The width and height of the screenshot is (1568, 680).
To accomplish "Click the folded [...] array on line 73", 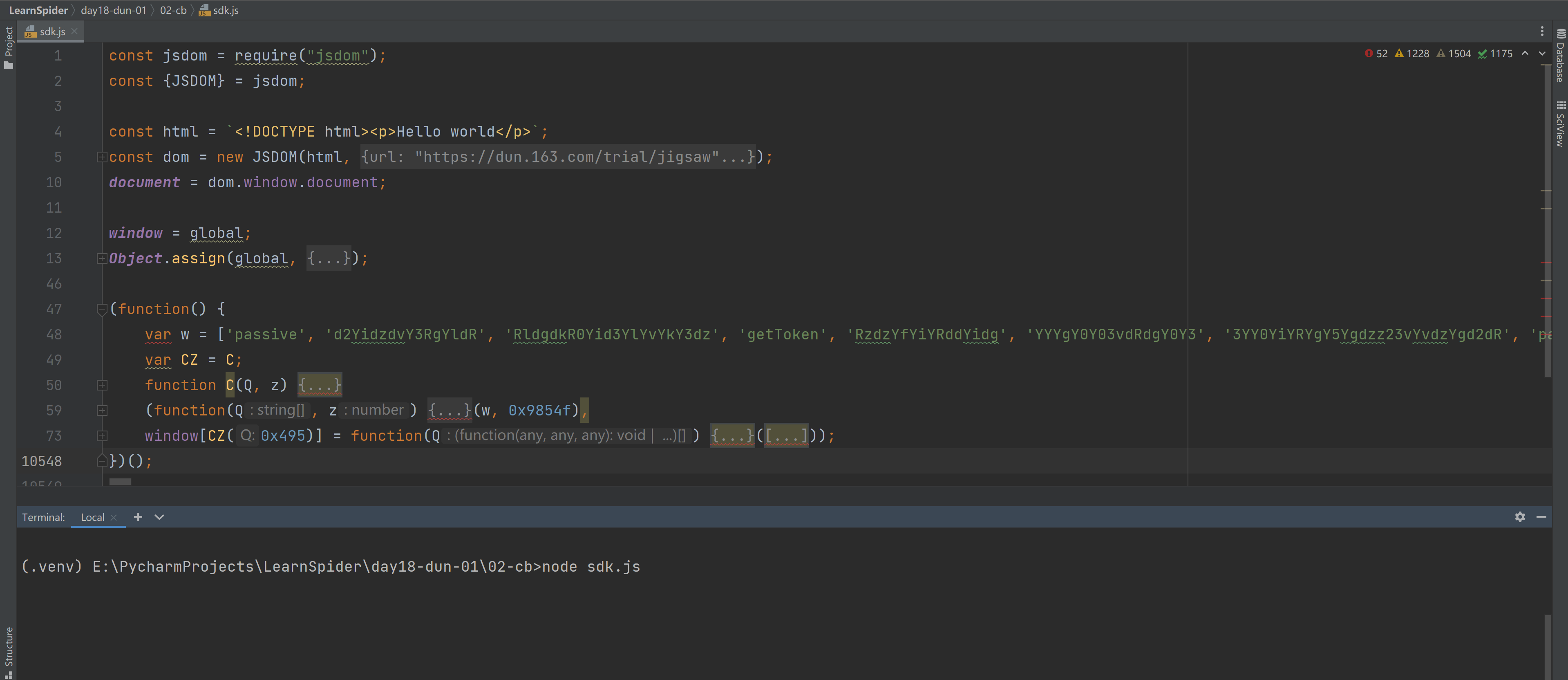I will (x=786, y=436).
